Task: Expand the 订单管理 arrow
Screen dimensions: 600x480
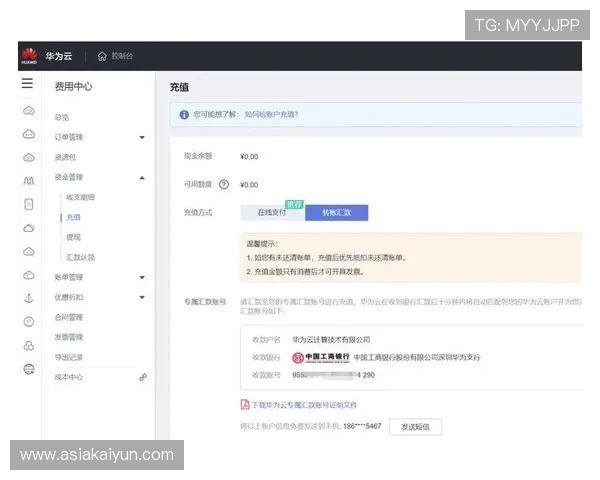Action: click(142, 137)
